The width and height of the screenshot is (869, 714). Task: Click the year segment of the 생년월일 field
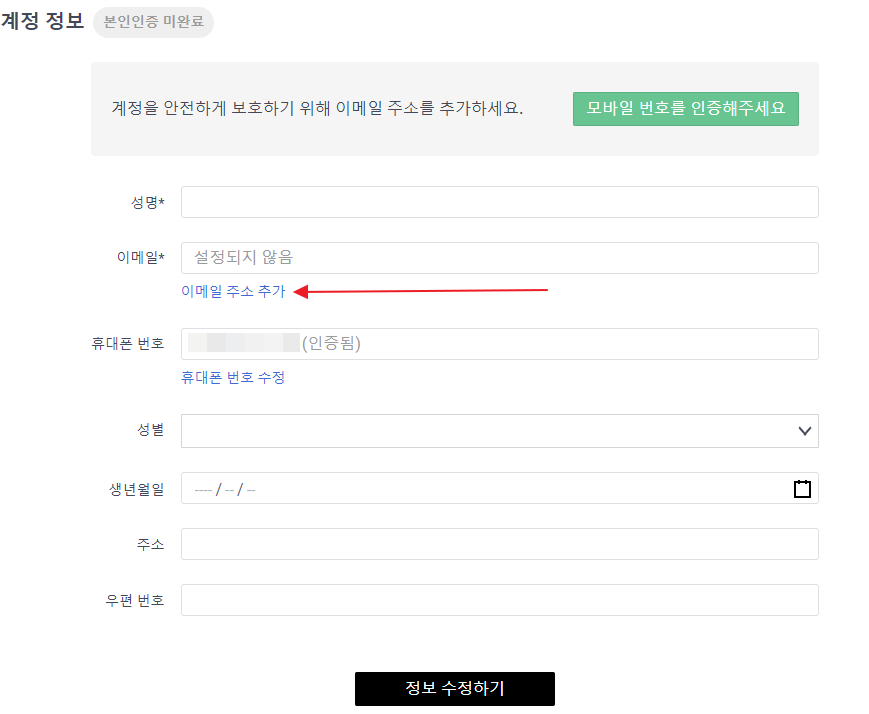point(203,489)
